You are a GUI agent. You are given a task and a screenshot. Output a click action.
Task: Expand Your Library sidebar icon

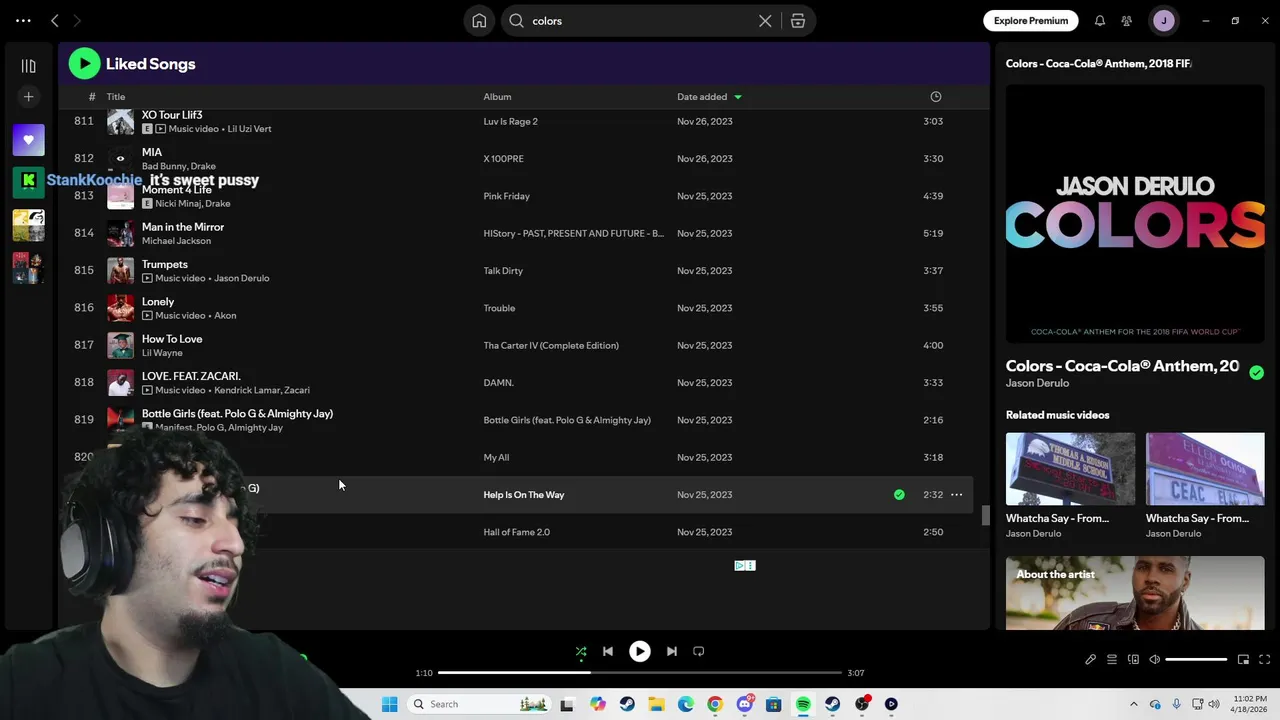click(x=28, y=66)
